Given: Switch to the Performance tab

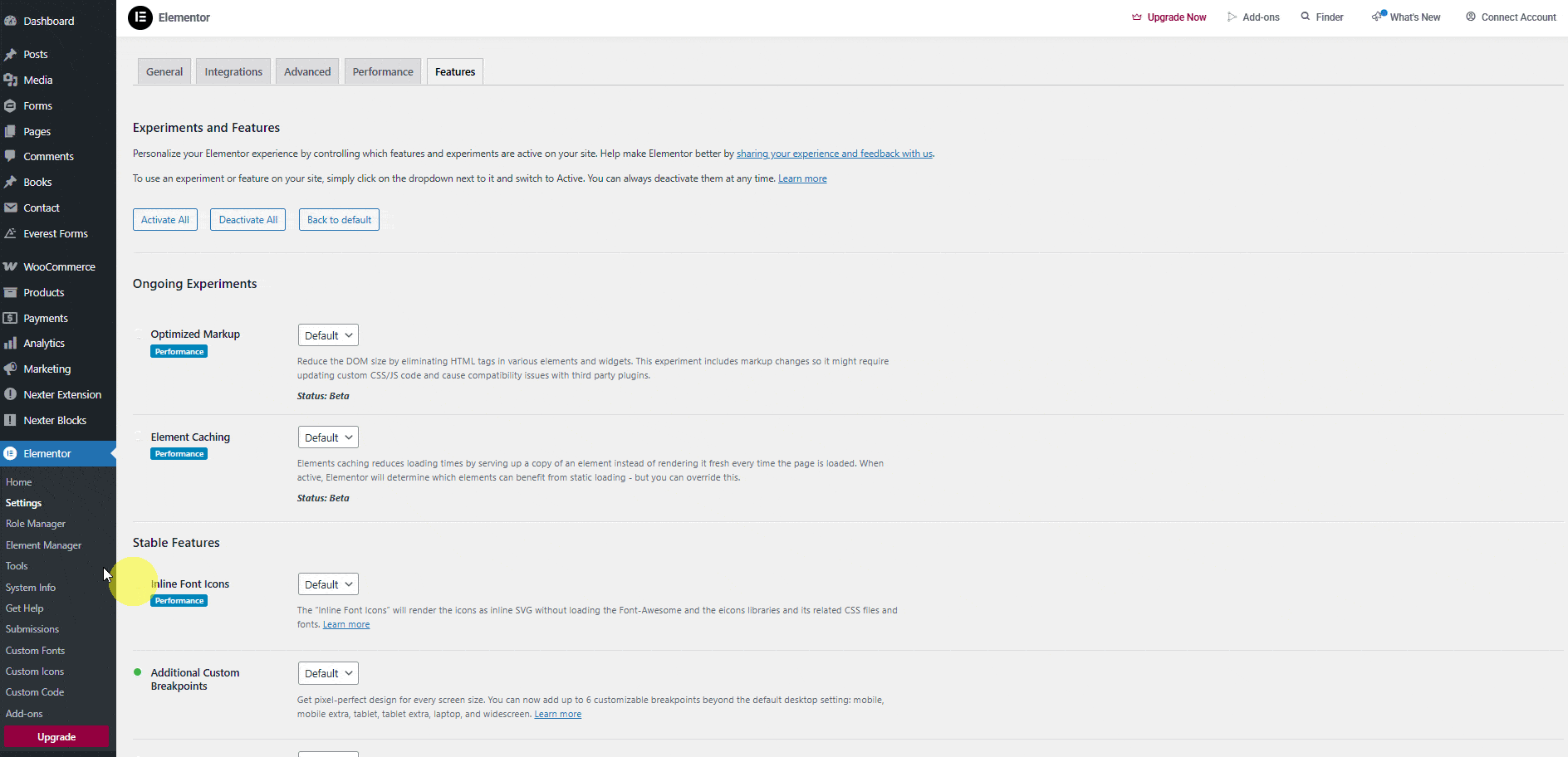Looking at the screenshot, I should pyautogui.click(x=383, y=72).
